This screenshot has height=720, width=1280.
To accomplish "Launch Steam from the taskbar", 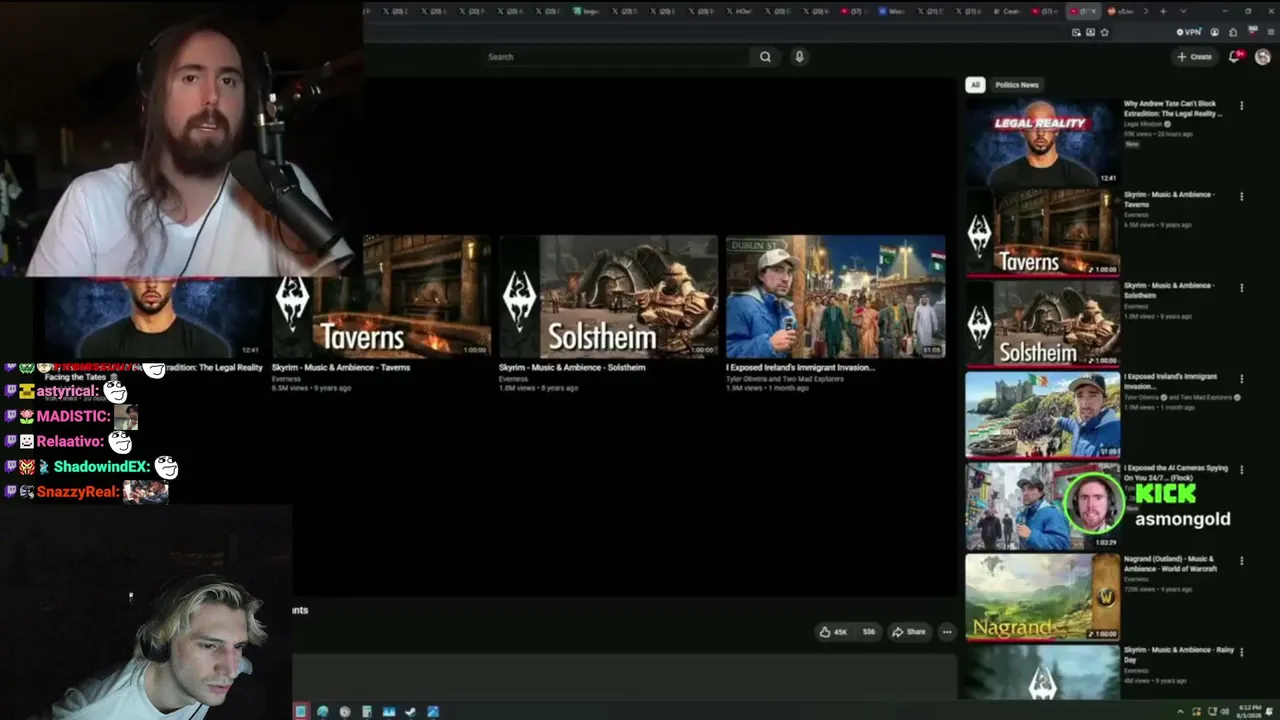I will point(410,711).
